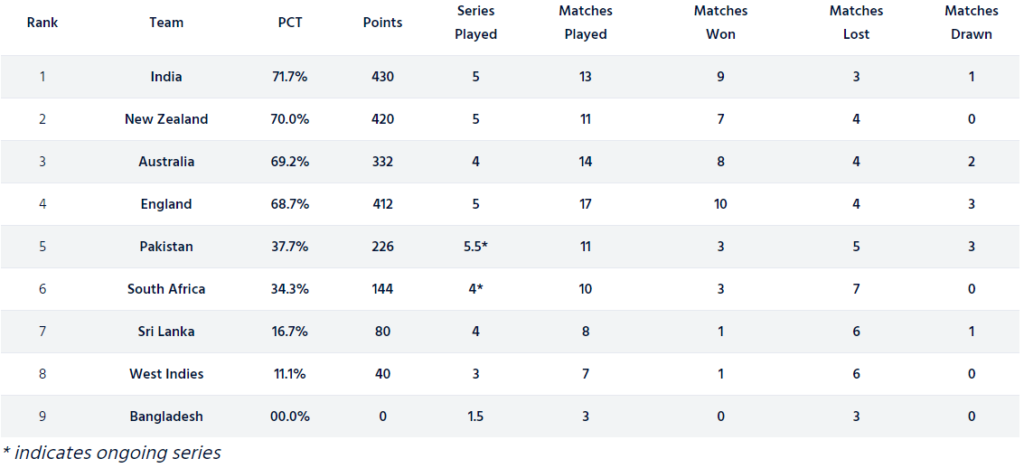This screenshot has height=468, width=1024.
Task: Click the New Zealand team name
Action: (166, 119)
